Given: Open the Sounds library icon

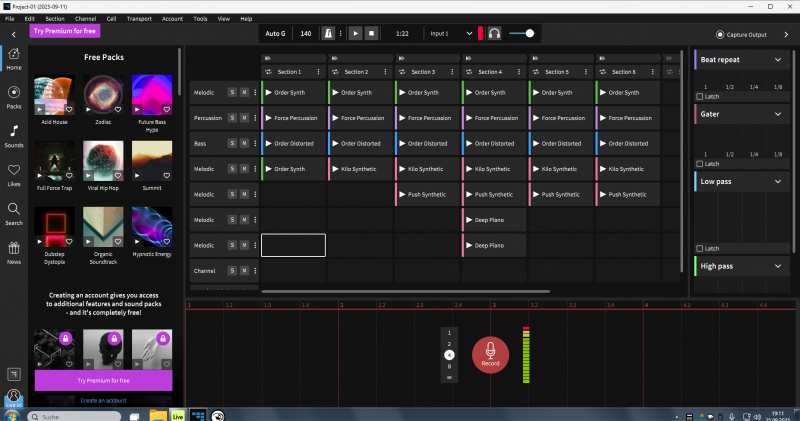Looking at the screenshot, I should tap(14, 136).
